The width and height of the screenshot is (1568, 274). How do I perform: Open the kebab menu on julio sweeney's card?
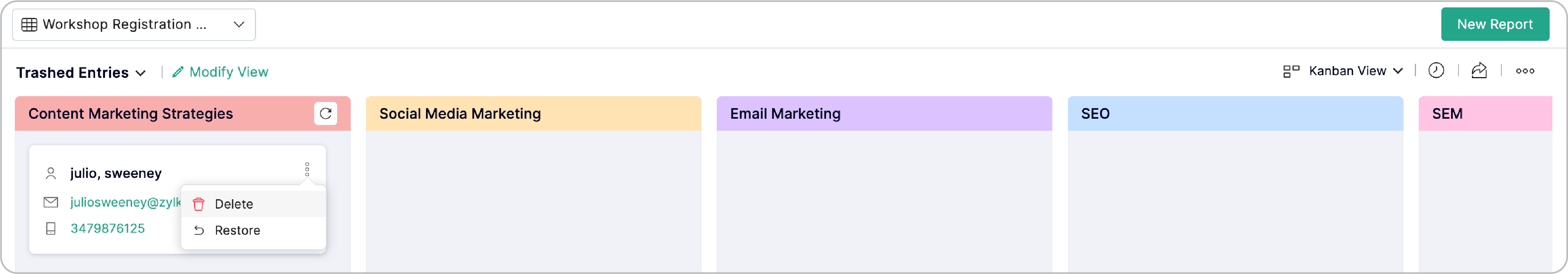point(308,168)
